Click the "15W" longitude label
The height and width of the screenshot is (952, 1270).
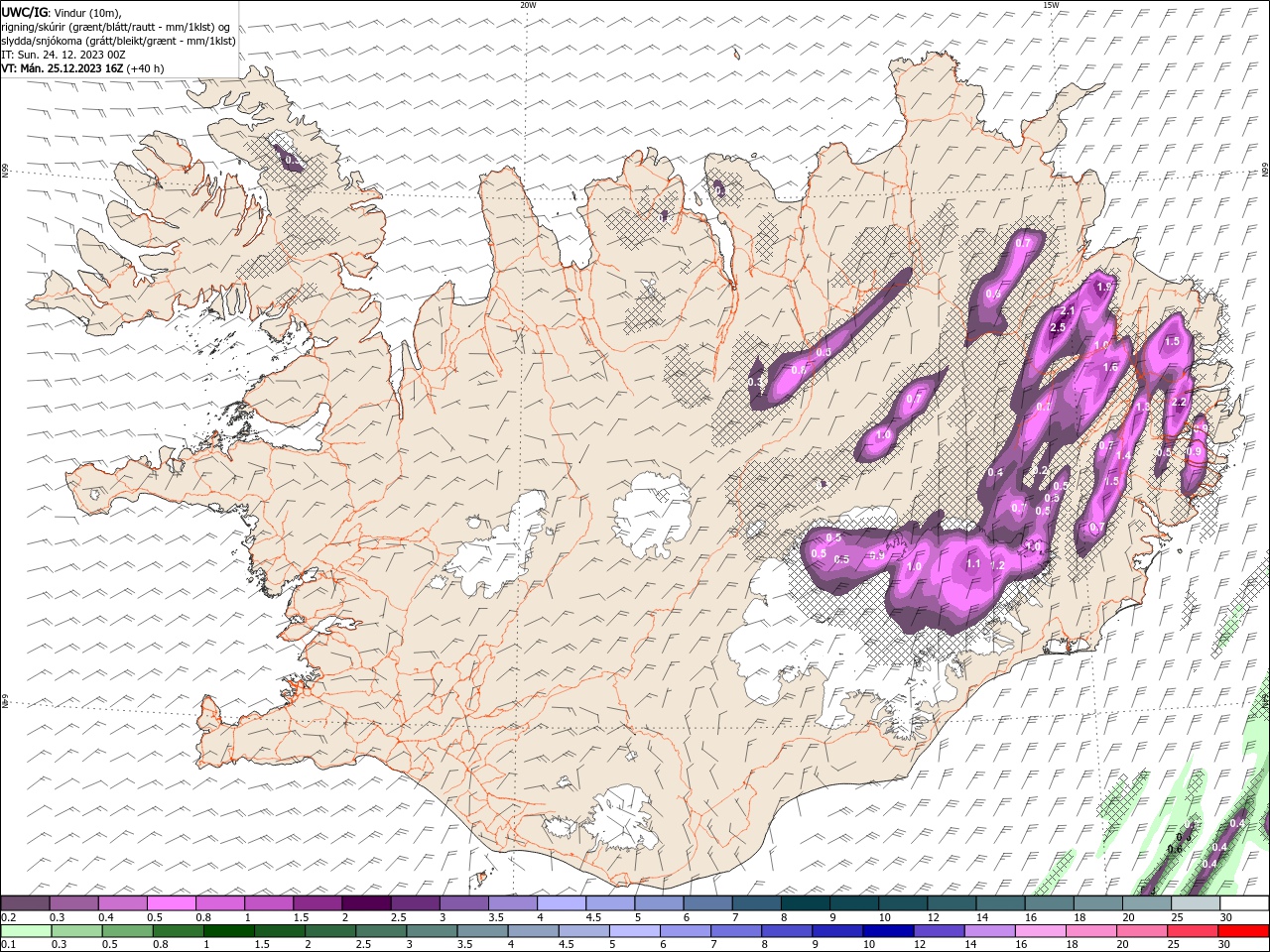[1050, 5]
